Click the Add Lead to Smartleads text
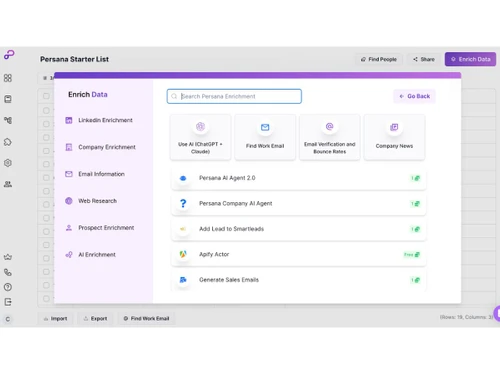The image size is (500, 375). tap(232, 229)
